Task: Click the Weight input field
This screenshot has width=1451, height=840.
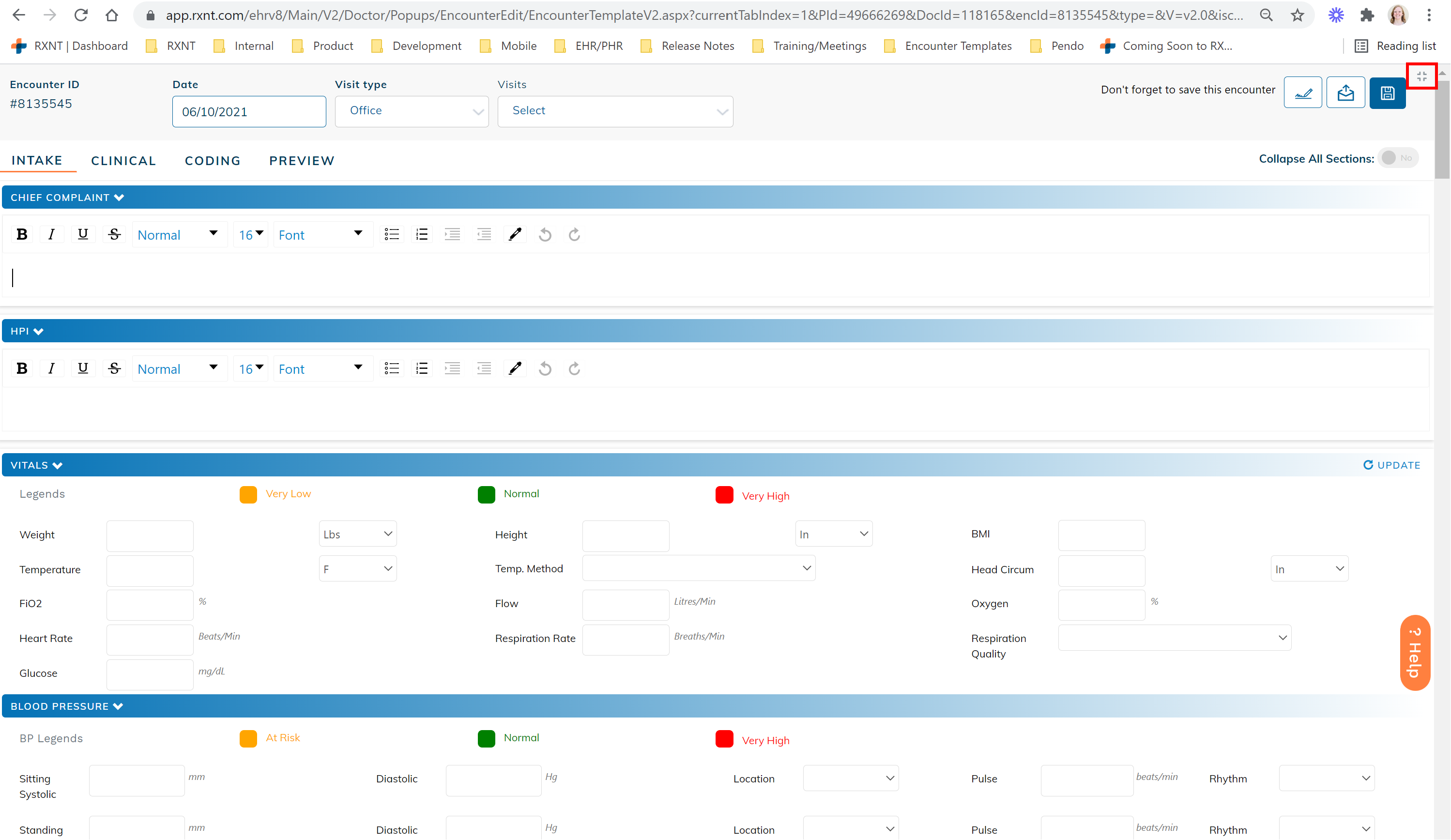Action: pyautogui.click(x=150, y=536)
